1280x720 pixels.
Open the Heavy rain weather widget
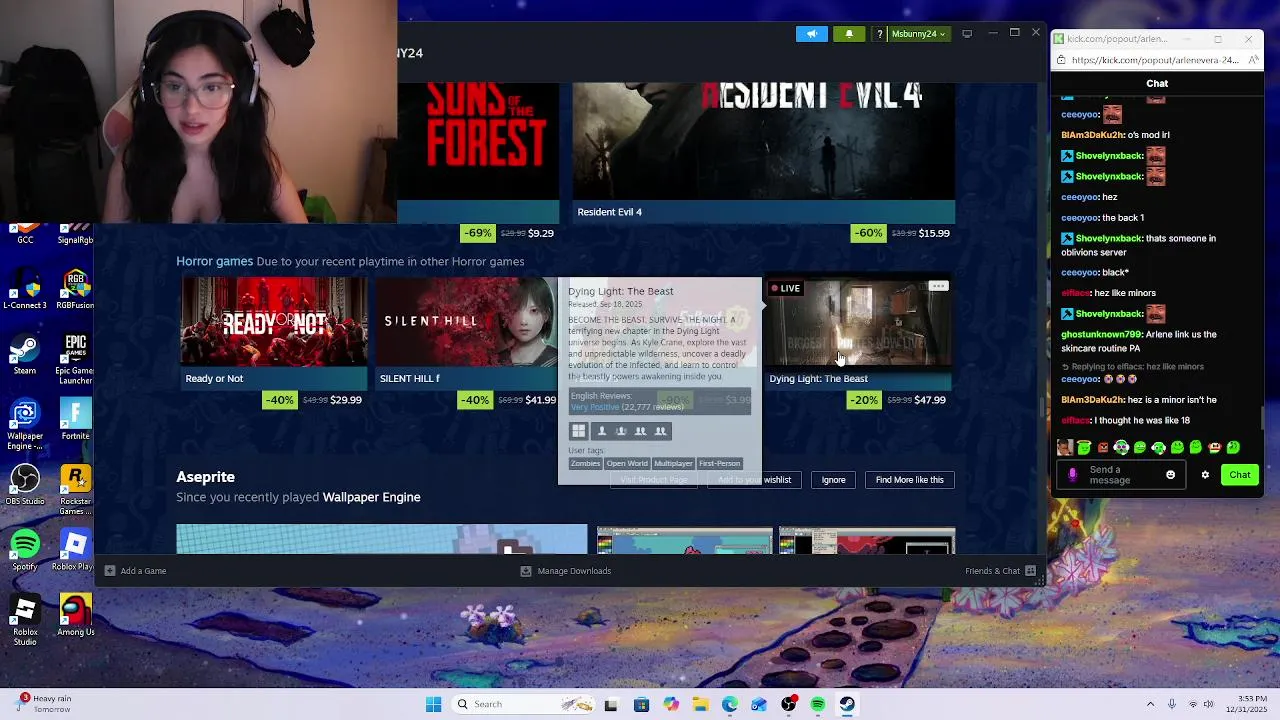coord(46,704)
